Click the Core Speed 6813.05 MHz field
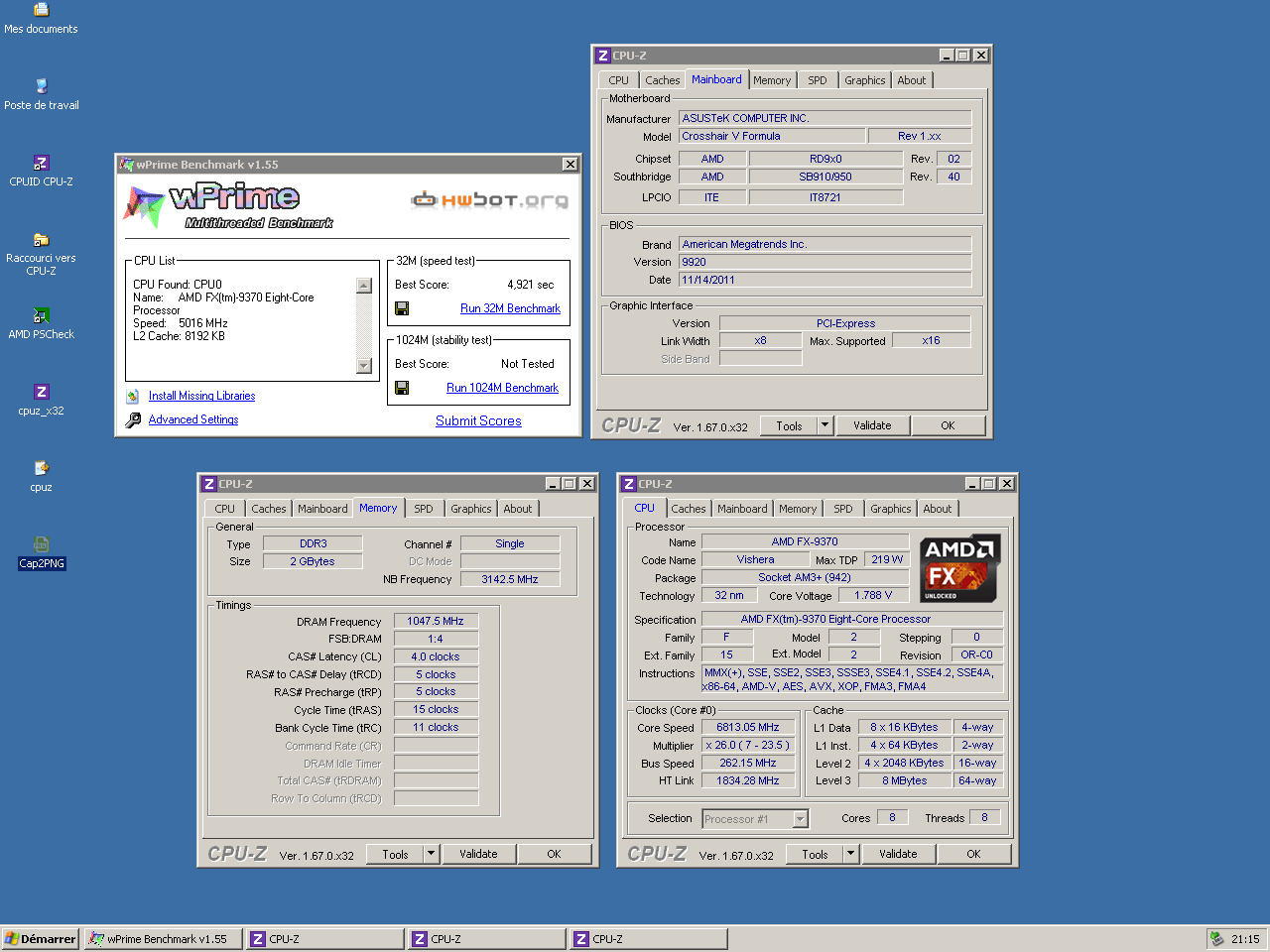The height and width of the screenshot is (952, 1270). click(x=748, y=727)
